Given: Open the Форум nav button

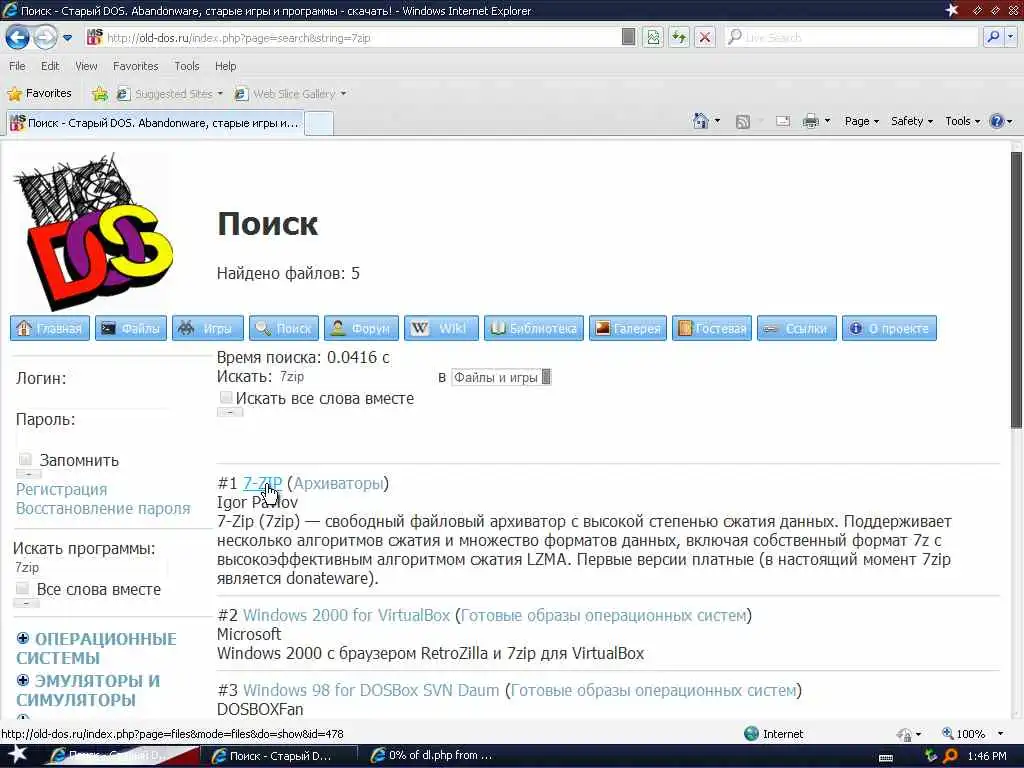Looking at the screenshot, I should tap(361, 328).
